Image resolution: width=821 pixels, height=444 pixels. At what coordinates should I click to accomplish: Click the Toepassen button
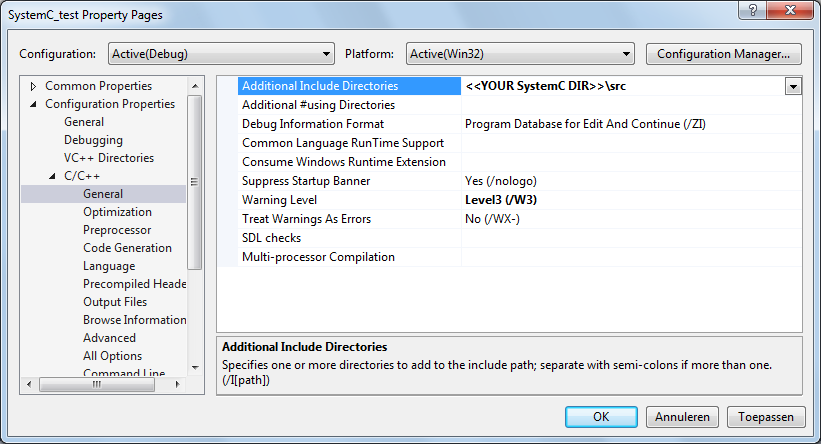point(766,417)
